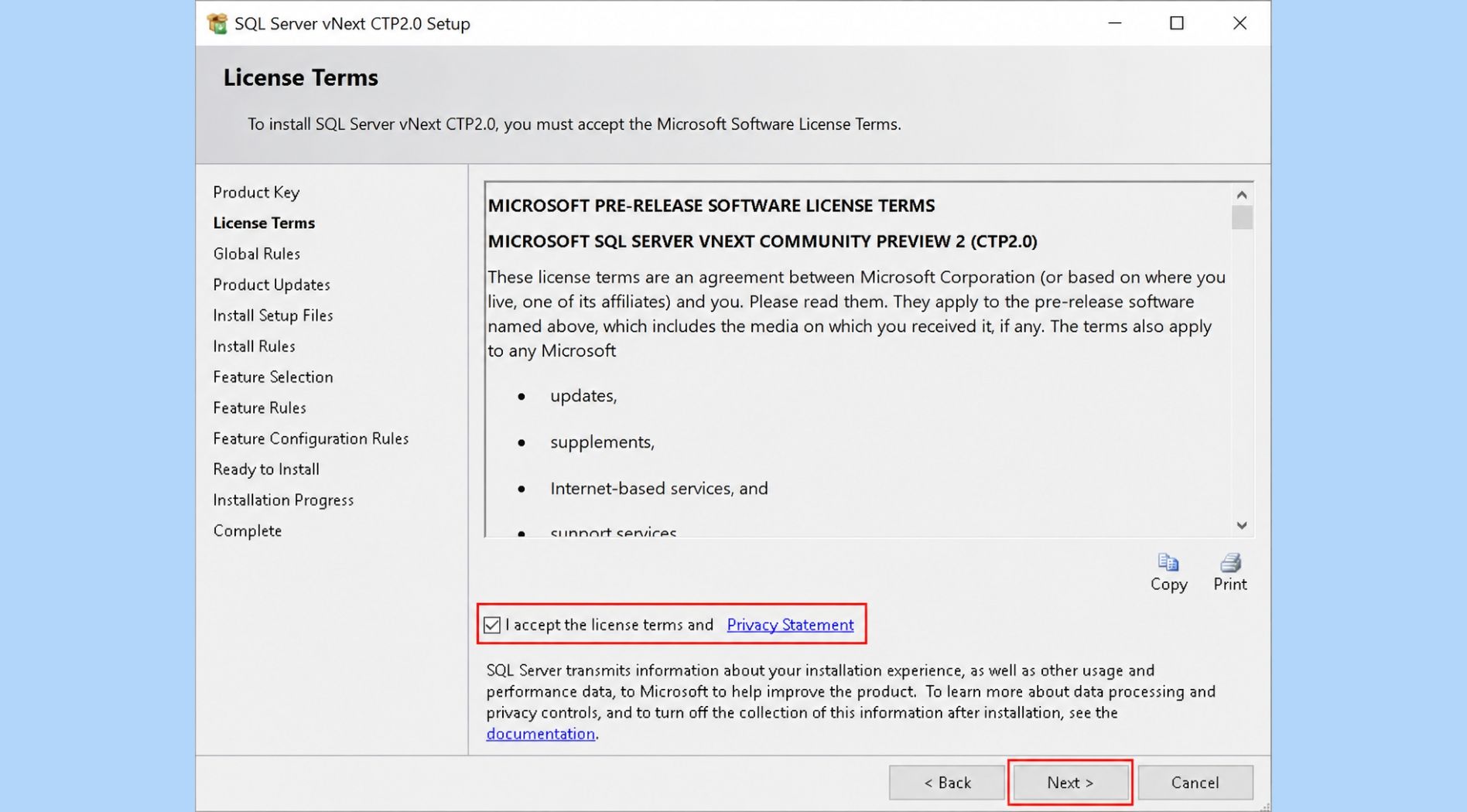
Task: Click the Back button
Action: click(x=947, y=783)
